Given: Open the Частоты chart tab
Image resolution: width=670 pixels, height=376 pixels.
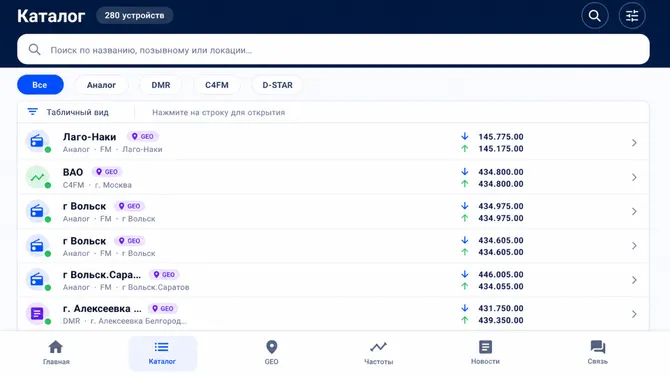Looking at the screenshot, I should coord(379,353).
